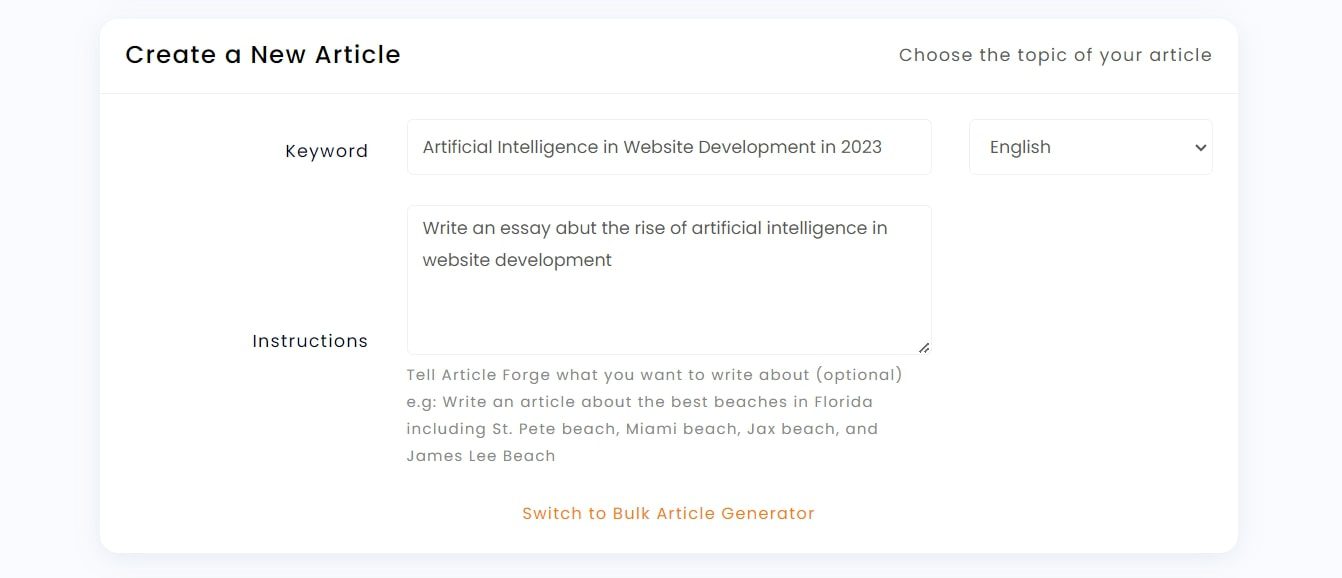
Task: Click the "Instructions" field label
Action: click(311, 341)
